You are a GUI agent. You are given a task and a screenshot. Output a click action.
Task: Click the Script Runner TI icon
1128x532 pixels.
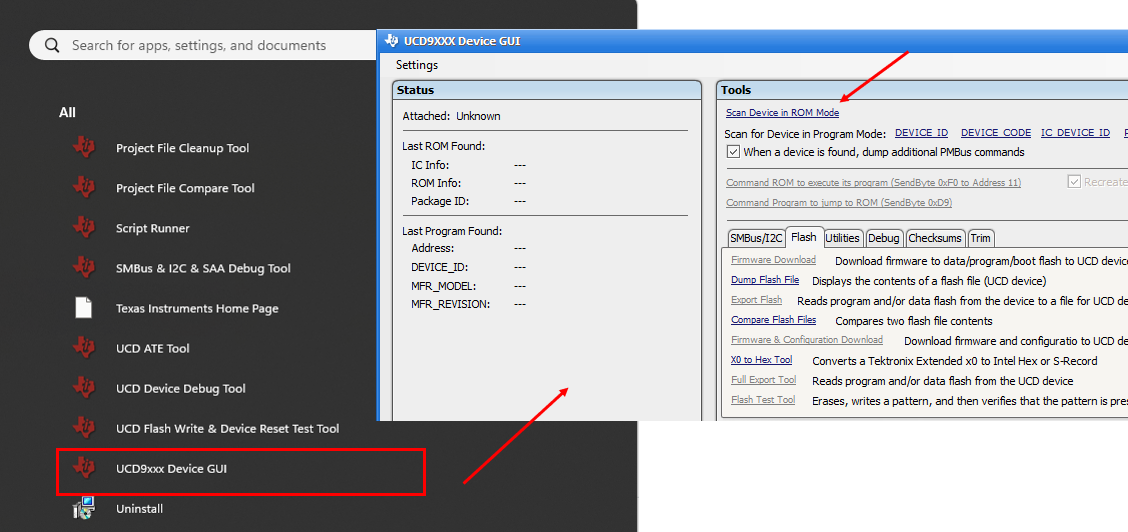pos(84,228)
